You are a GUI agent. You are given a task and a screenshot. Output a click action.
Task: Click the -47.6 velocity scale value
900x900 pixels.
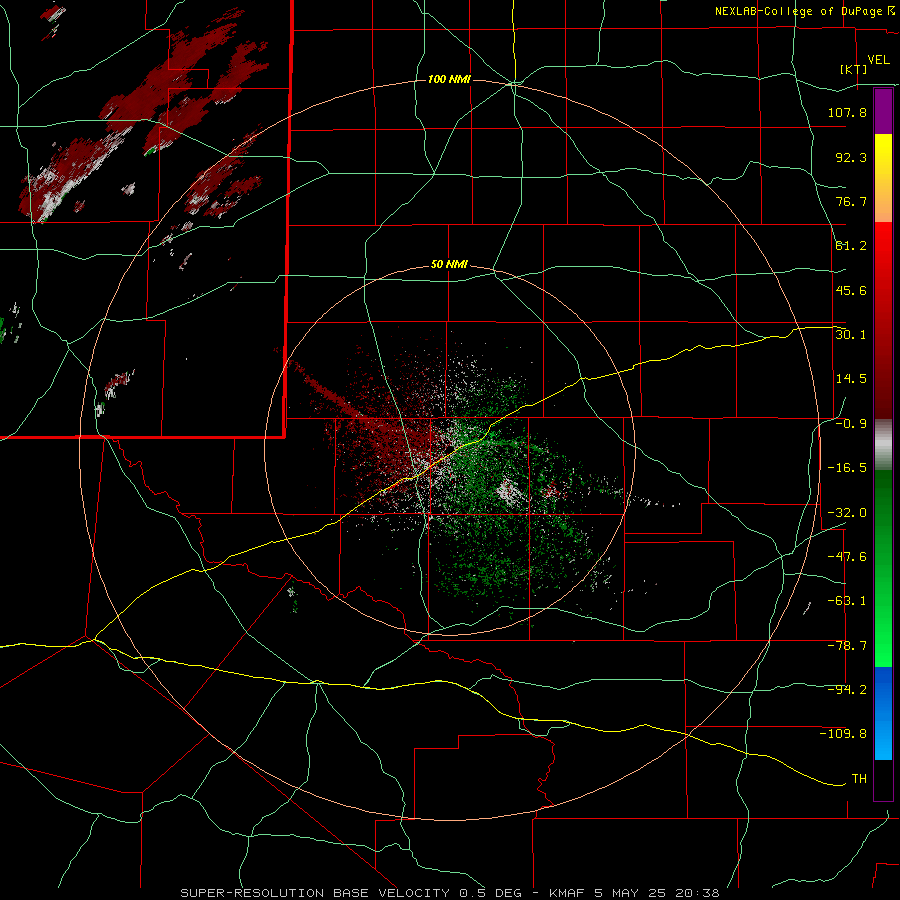847,557
